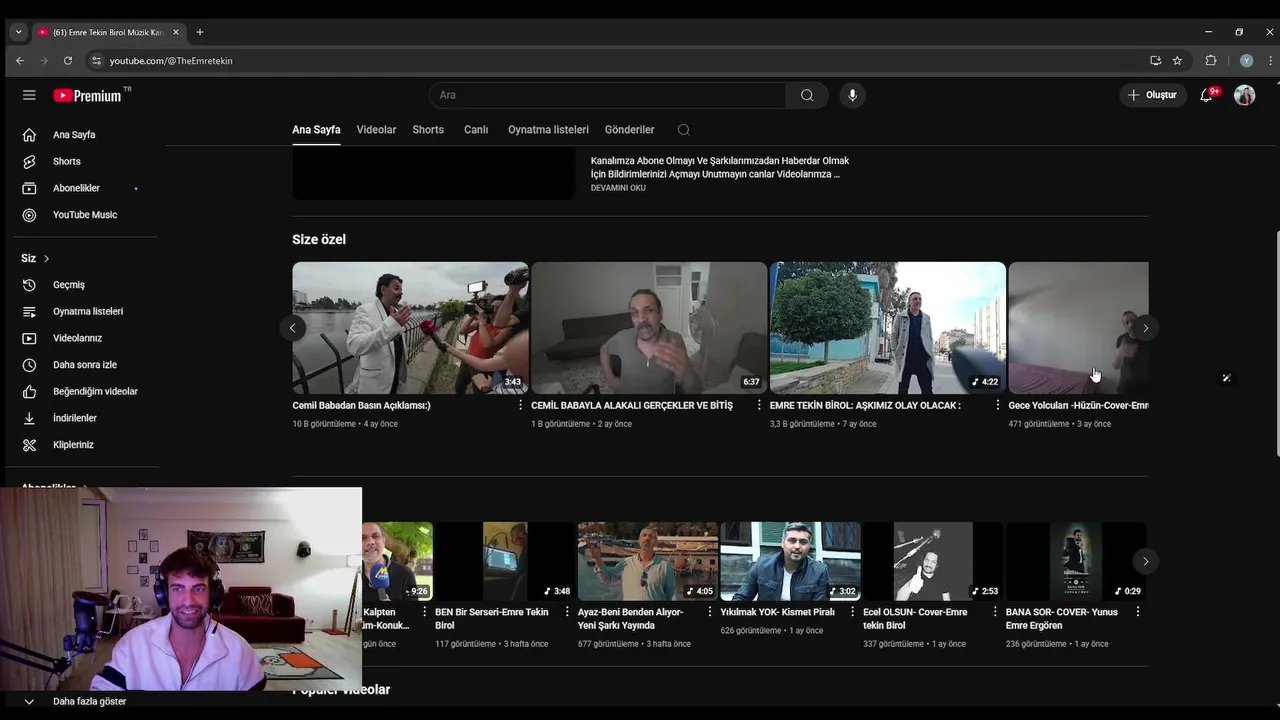Open Ayaz-Beni Benden Alıyor thumbnail
This screenshot has width=1280, height=720.
(x=648, y=561)
